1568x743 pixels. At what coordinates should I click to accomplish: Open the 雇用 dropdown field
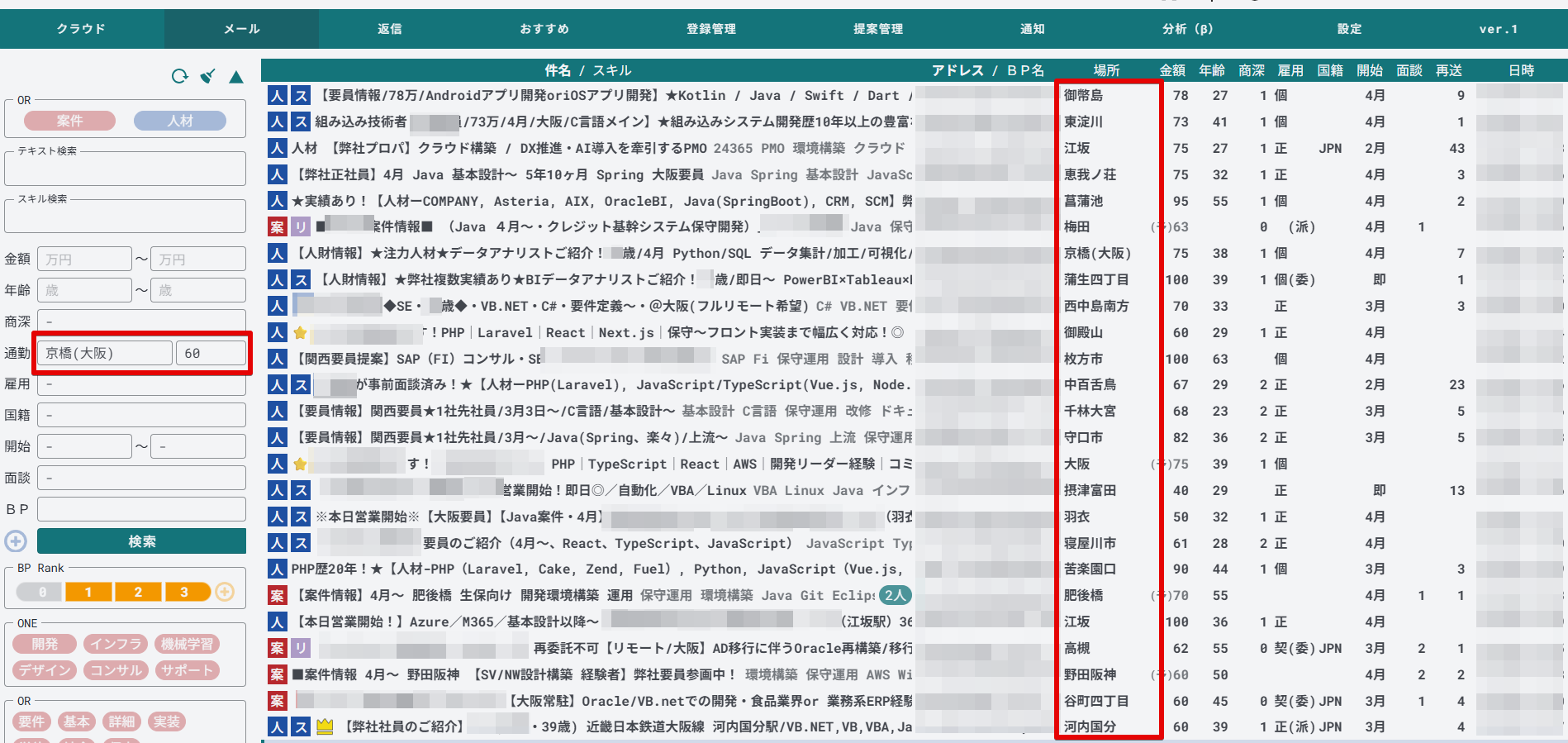pyautogui.click(x=141, y=384)
